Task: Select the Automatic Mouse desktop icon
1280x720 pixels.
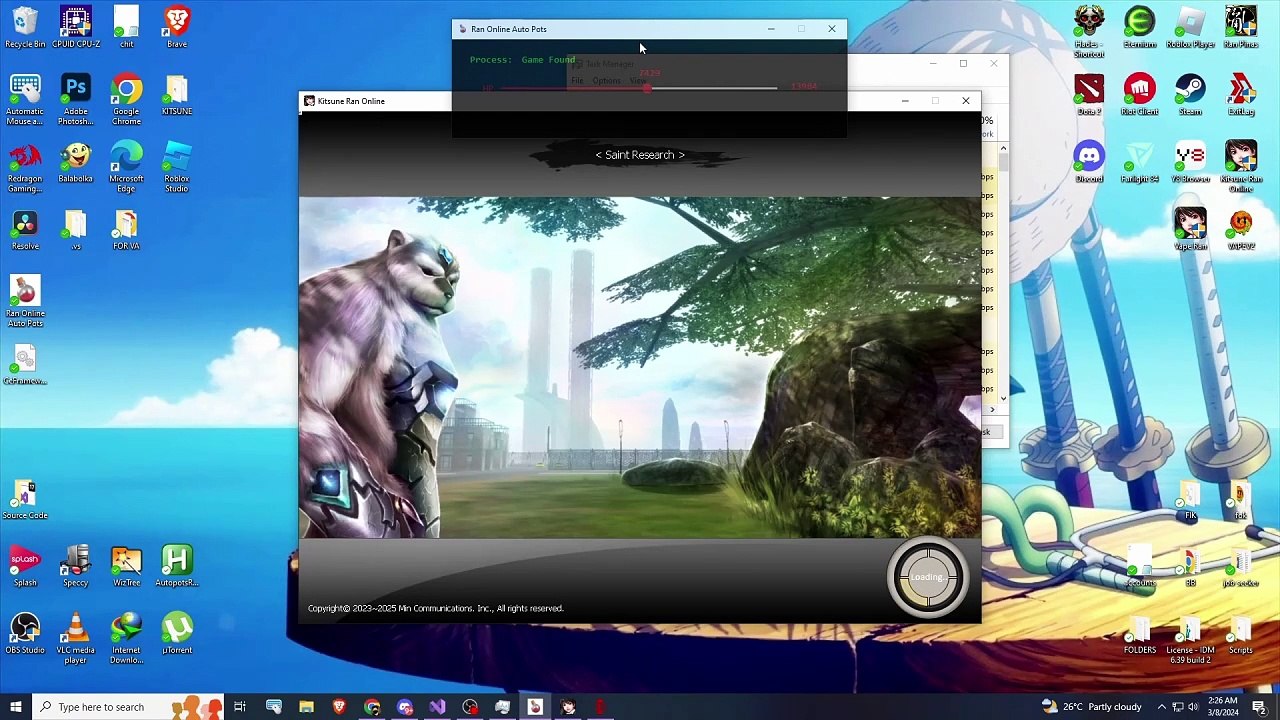Action: 25,100
